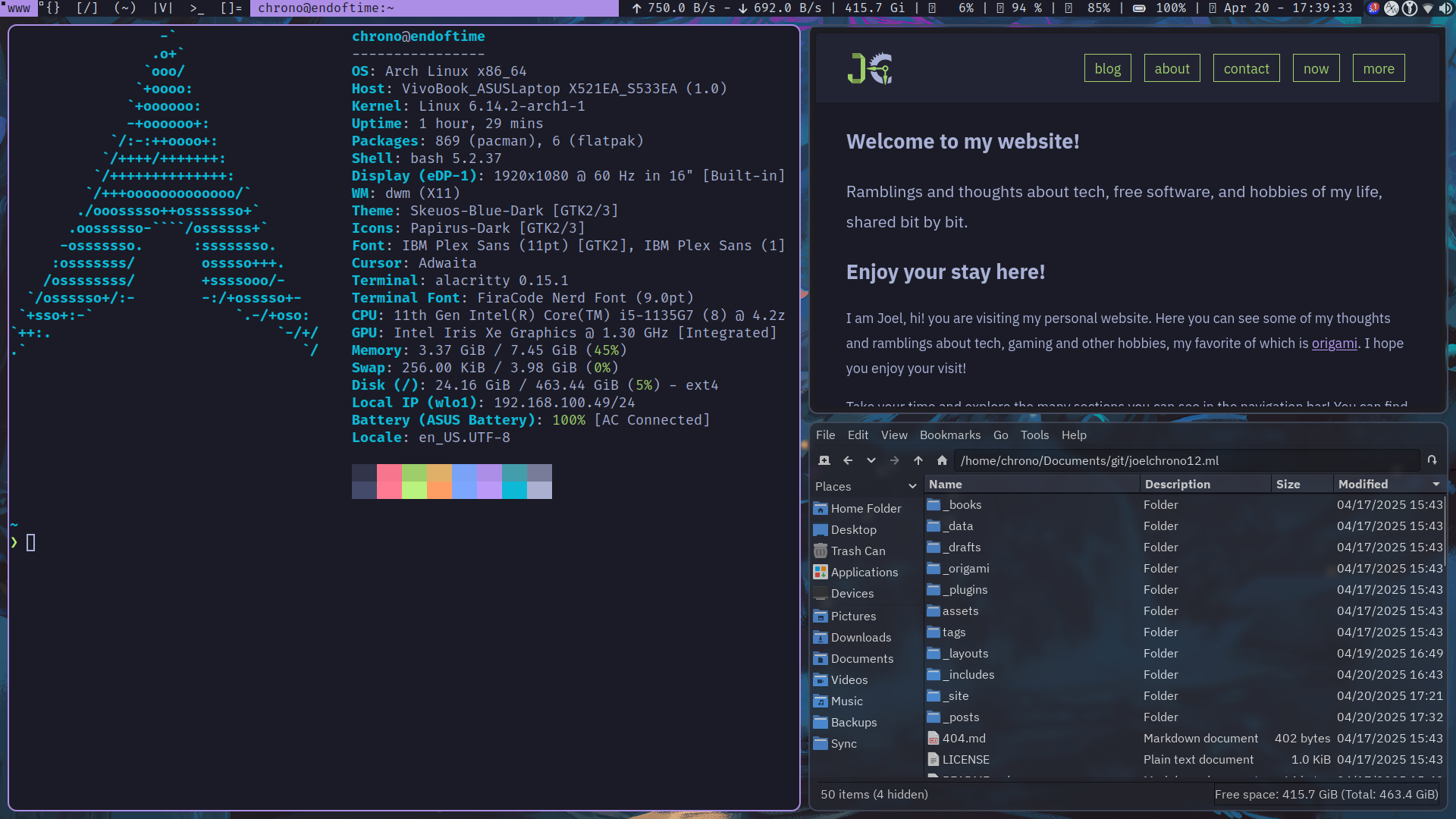Open the now link on website

tap(1316, 68)
